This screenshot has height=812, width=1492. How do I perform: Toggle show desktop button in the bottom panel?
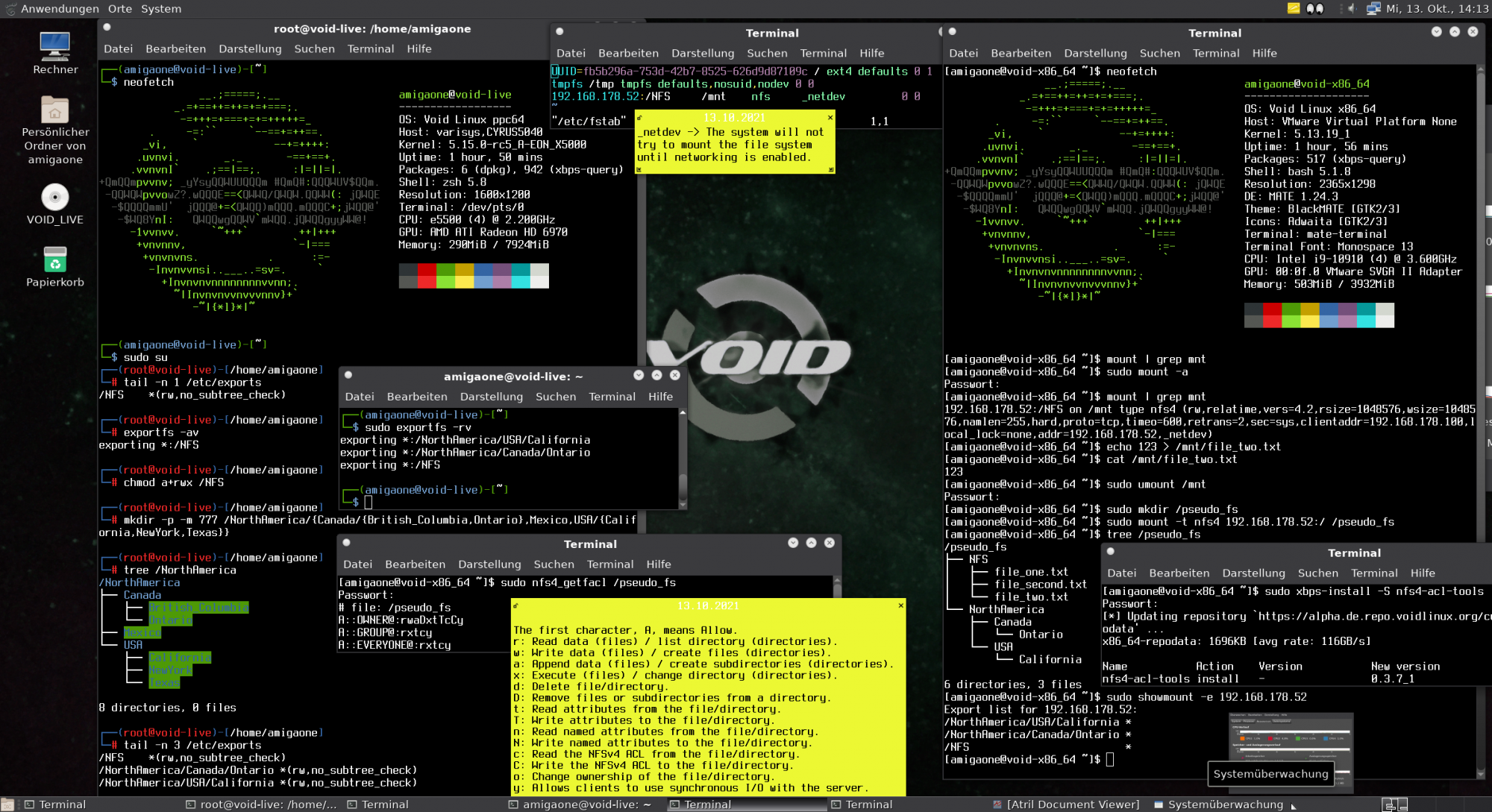7,805
